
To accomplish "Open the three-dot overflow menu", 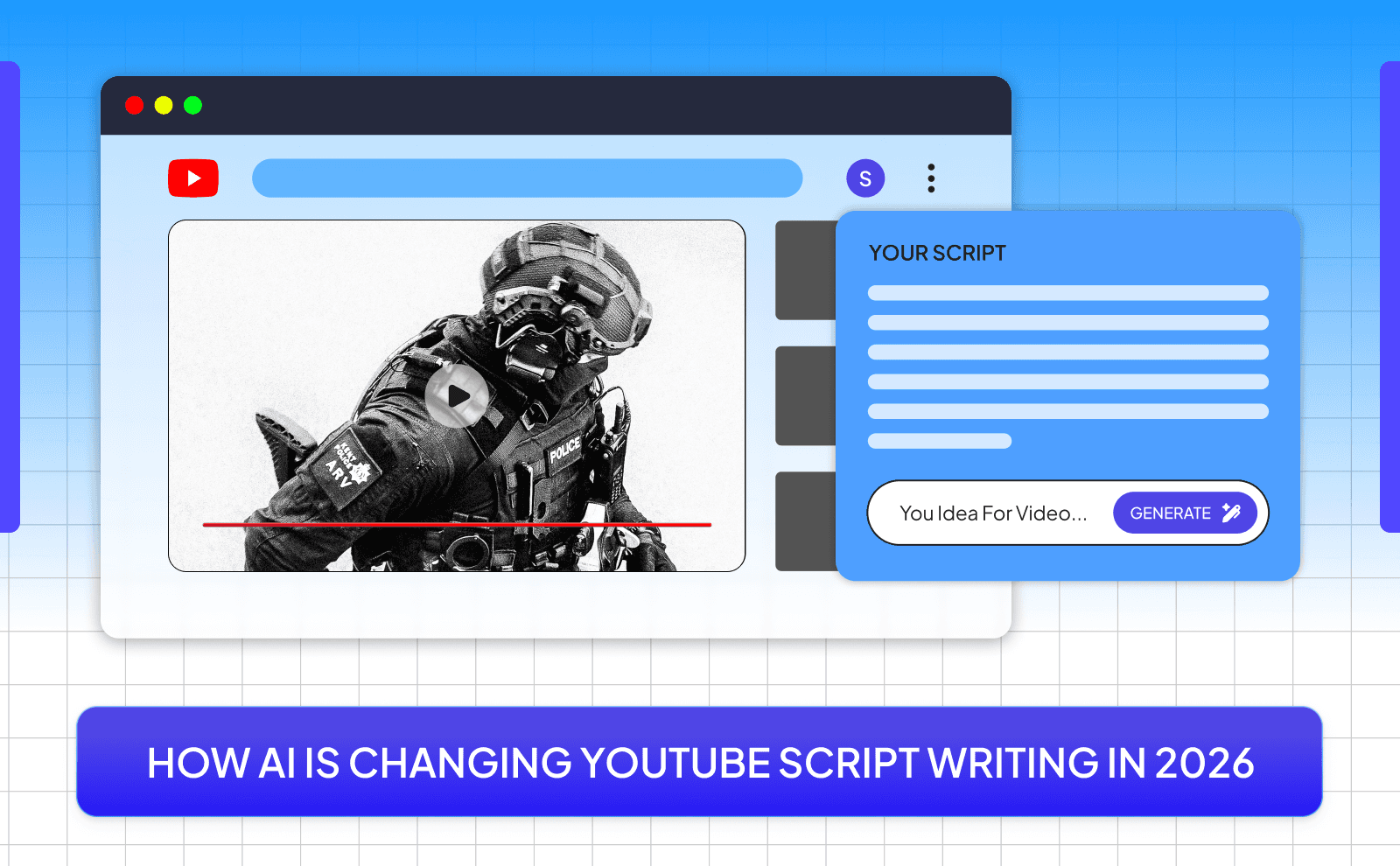I will pos(931,178).
